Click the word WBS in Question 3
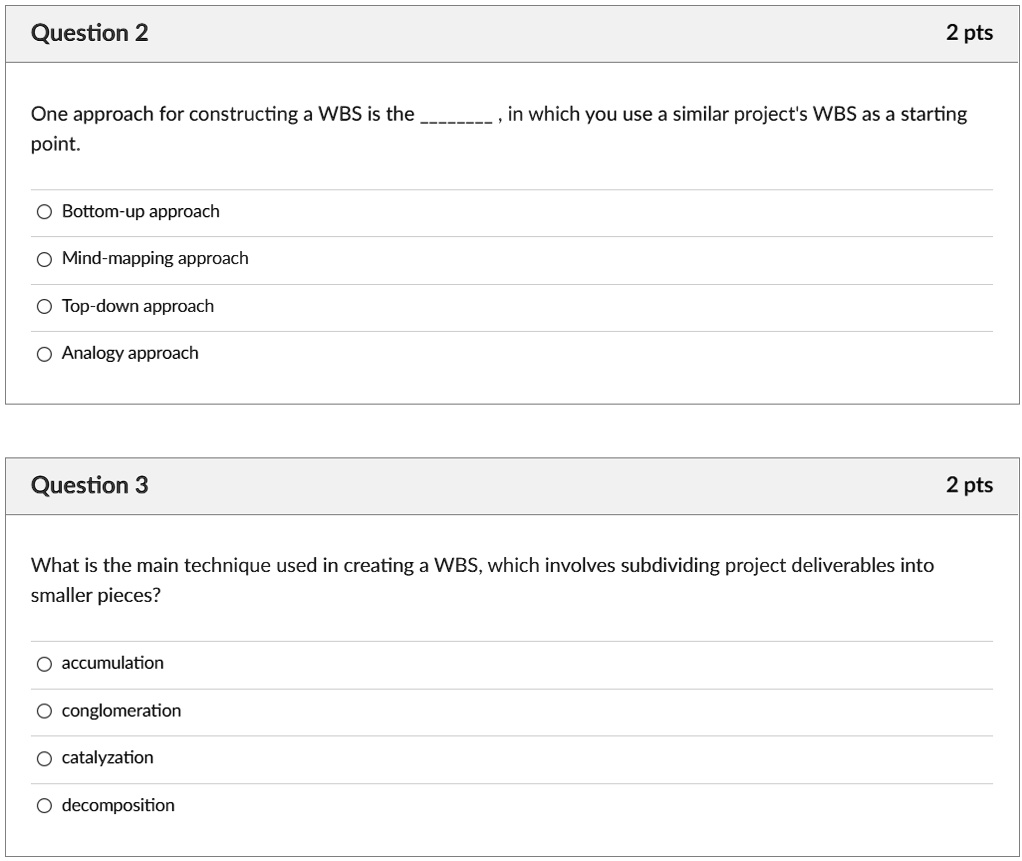This screenshot has width=1022, height=861. 459,565
